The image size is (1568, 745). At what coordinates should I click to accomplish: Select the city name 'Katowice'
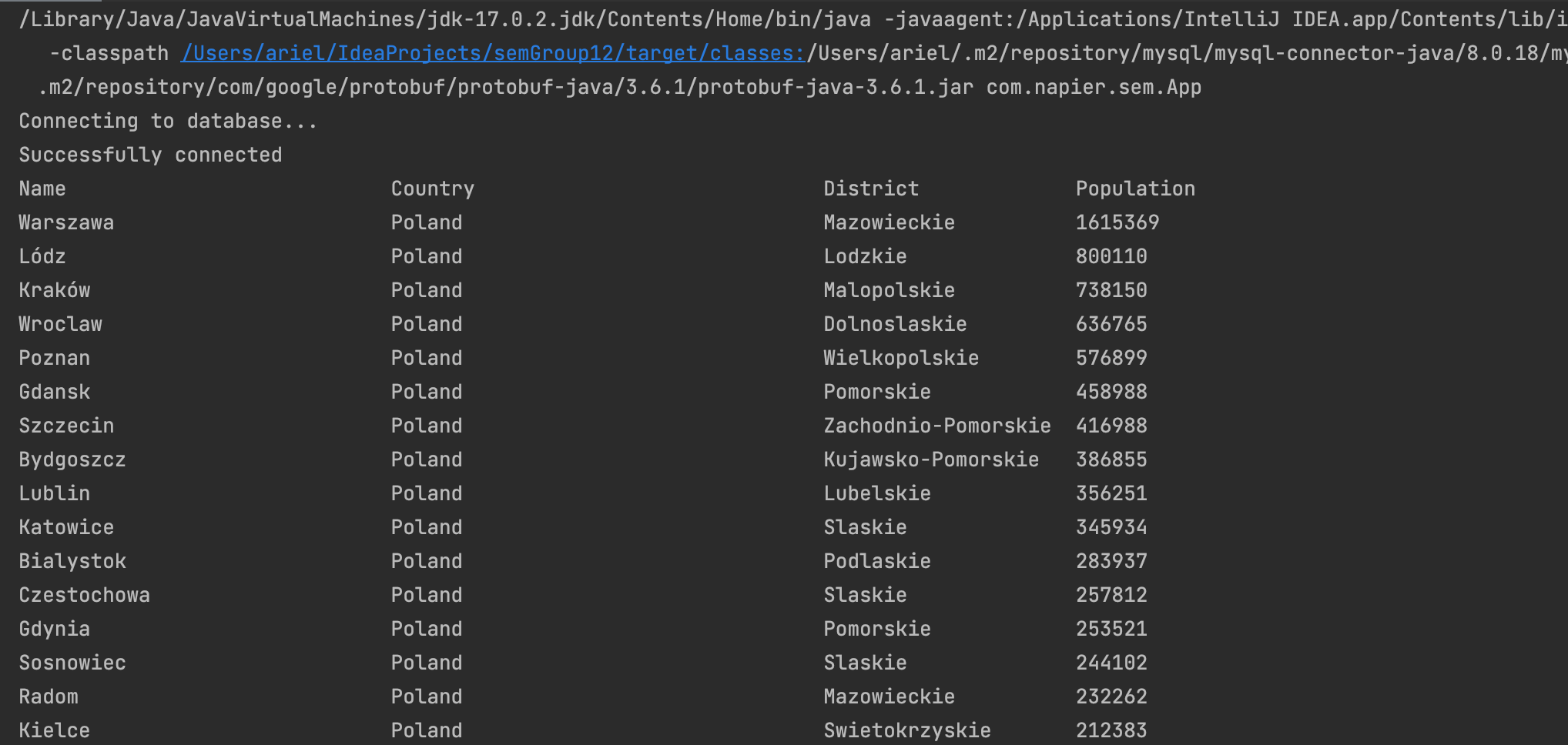click(66, 527)
